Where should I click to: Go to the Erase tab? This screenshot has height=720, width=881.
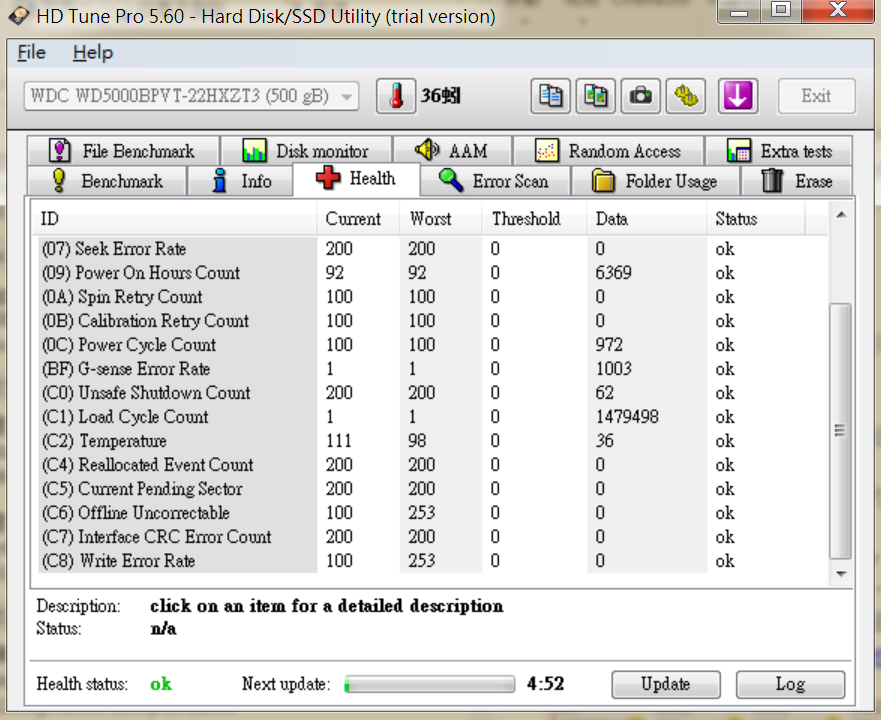(x=797, y=181)
